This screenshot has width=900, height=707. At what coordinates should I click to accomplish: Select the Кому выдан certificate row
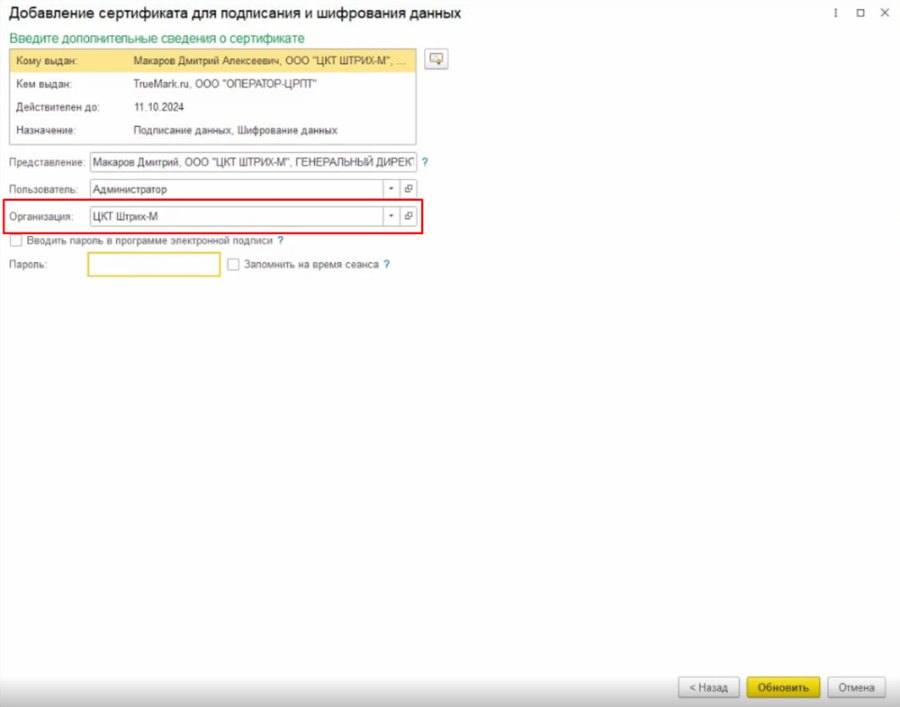212,61
